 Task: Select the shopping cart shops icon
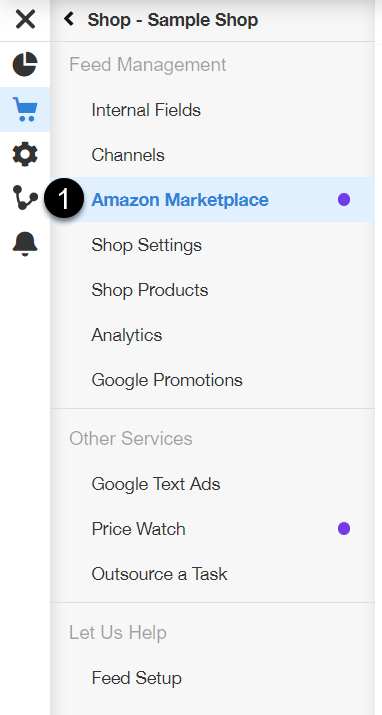pos(25,109)
